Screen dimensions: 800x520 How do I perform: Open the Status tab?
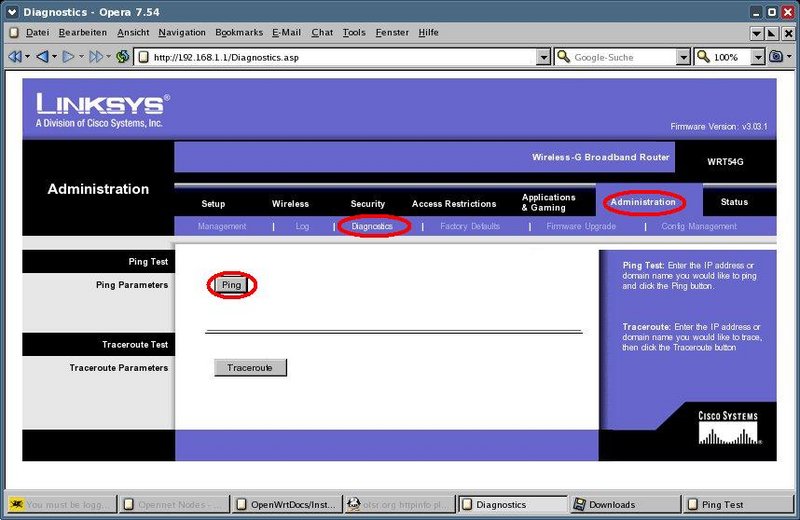tap(734, 202)
